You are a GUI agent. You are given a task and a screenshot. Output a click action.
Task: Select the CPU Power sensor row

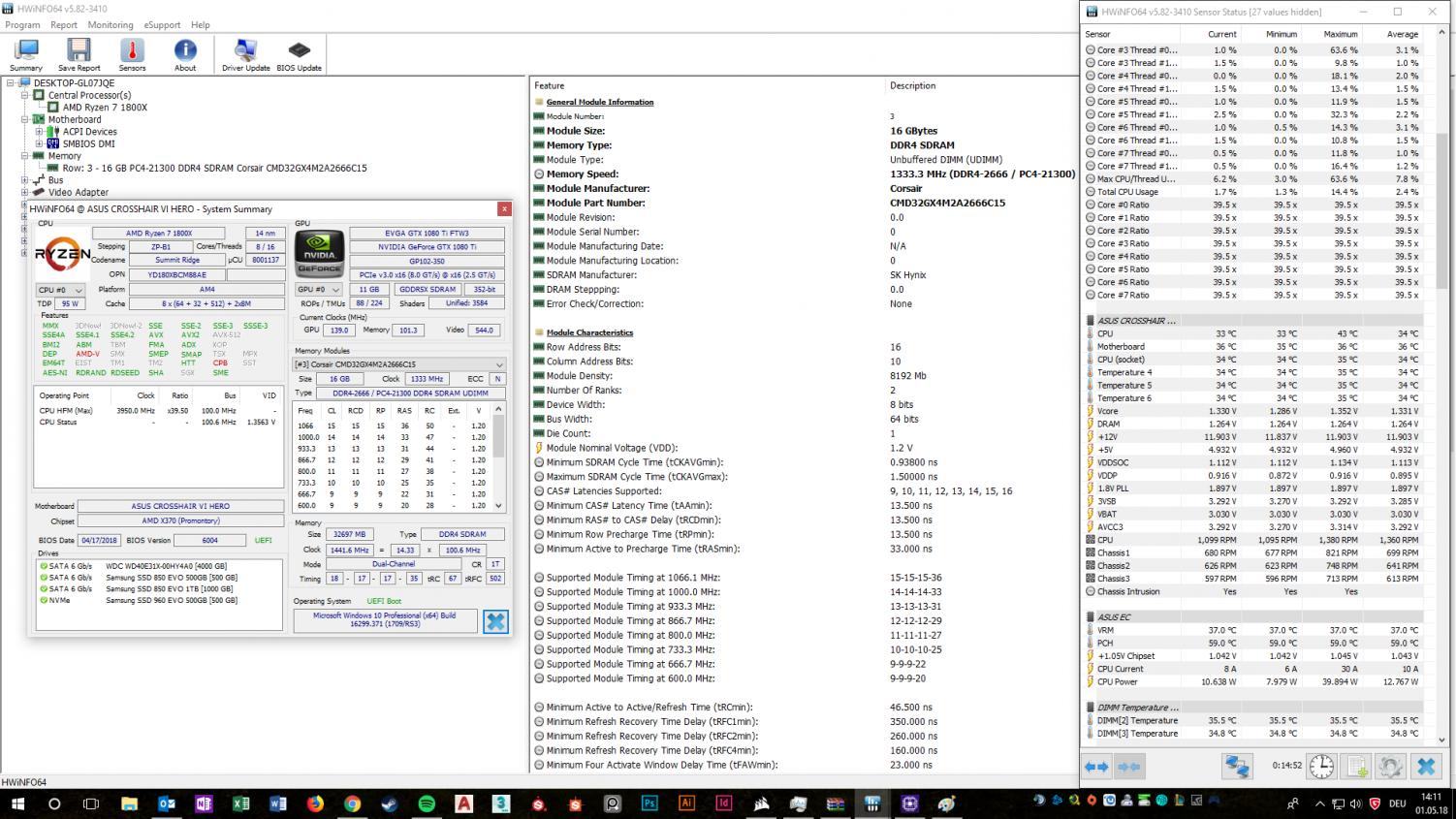[x=1253, y=681]
